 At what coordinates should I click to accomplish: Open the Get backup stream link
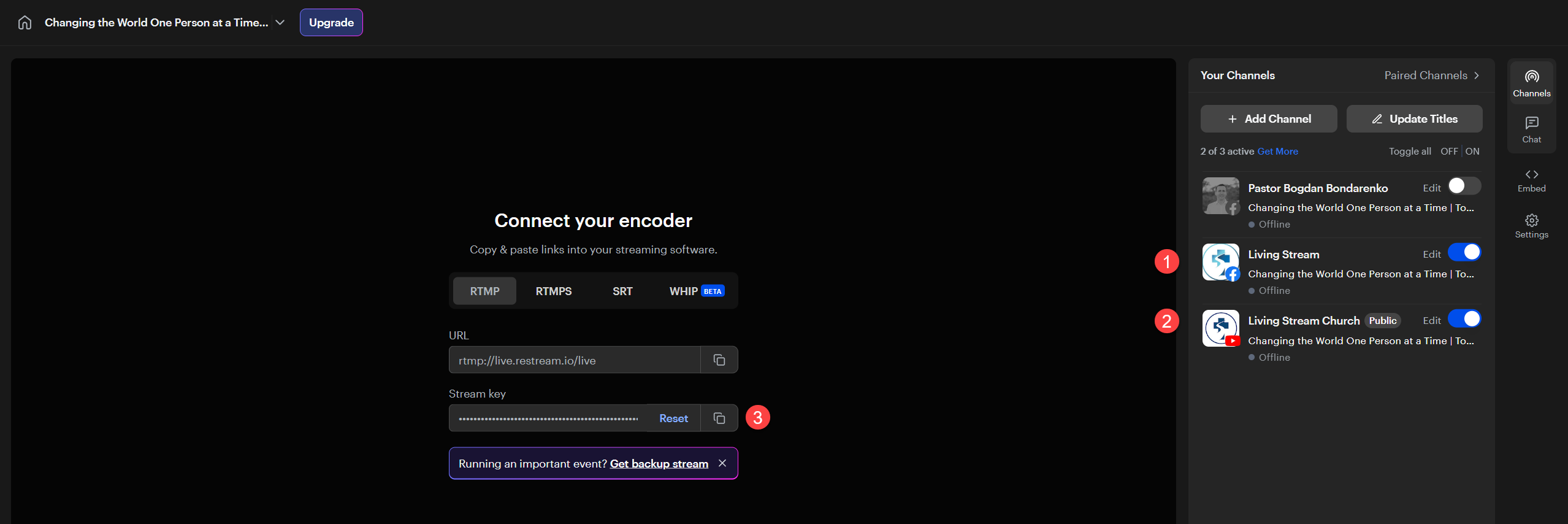click(659, 464)
